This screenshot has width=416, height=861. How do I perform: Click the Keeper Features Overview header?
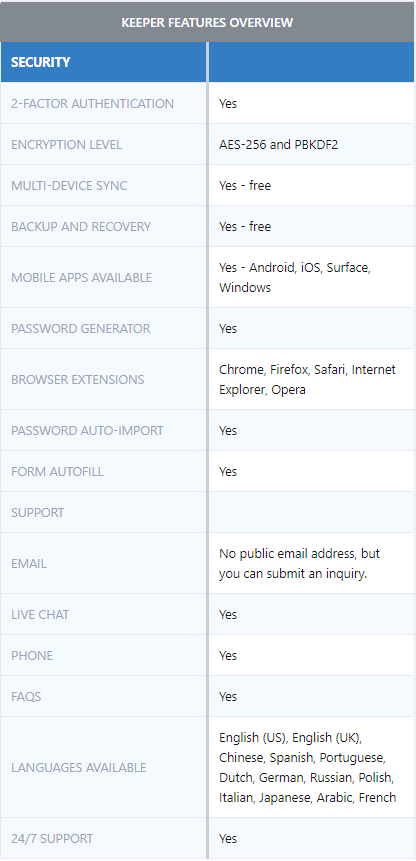point(207,23)
